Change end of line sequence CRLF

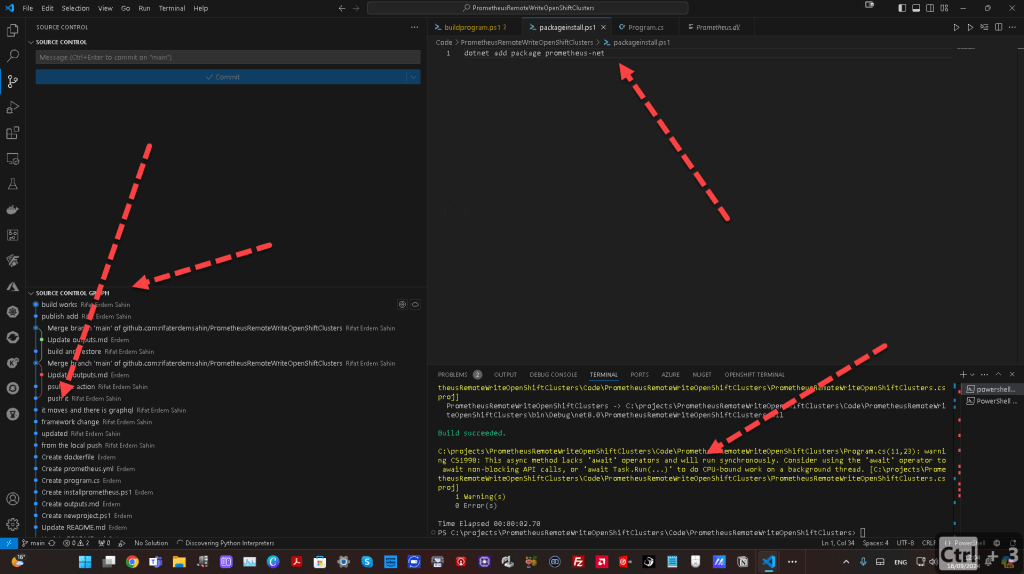click(x=928, y=543)
